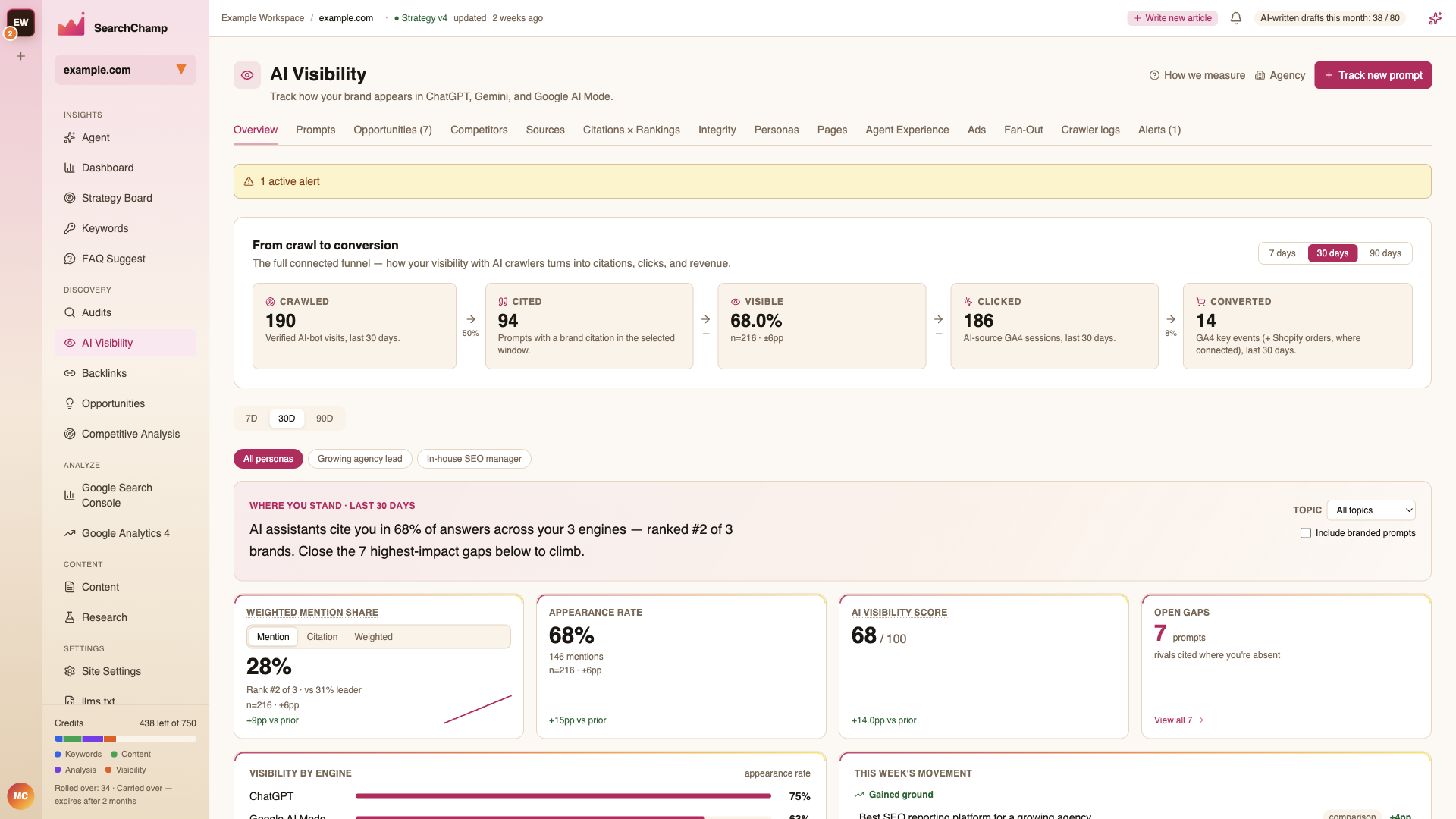Viewport: 1456px width, 819px height.
Task: Click the plus icon to add a workspace
Action: point(21,56)
